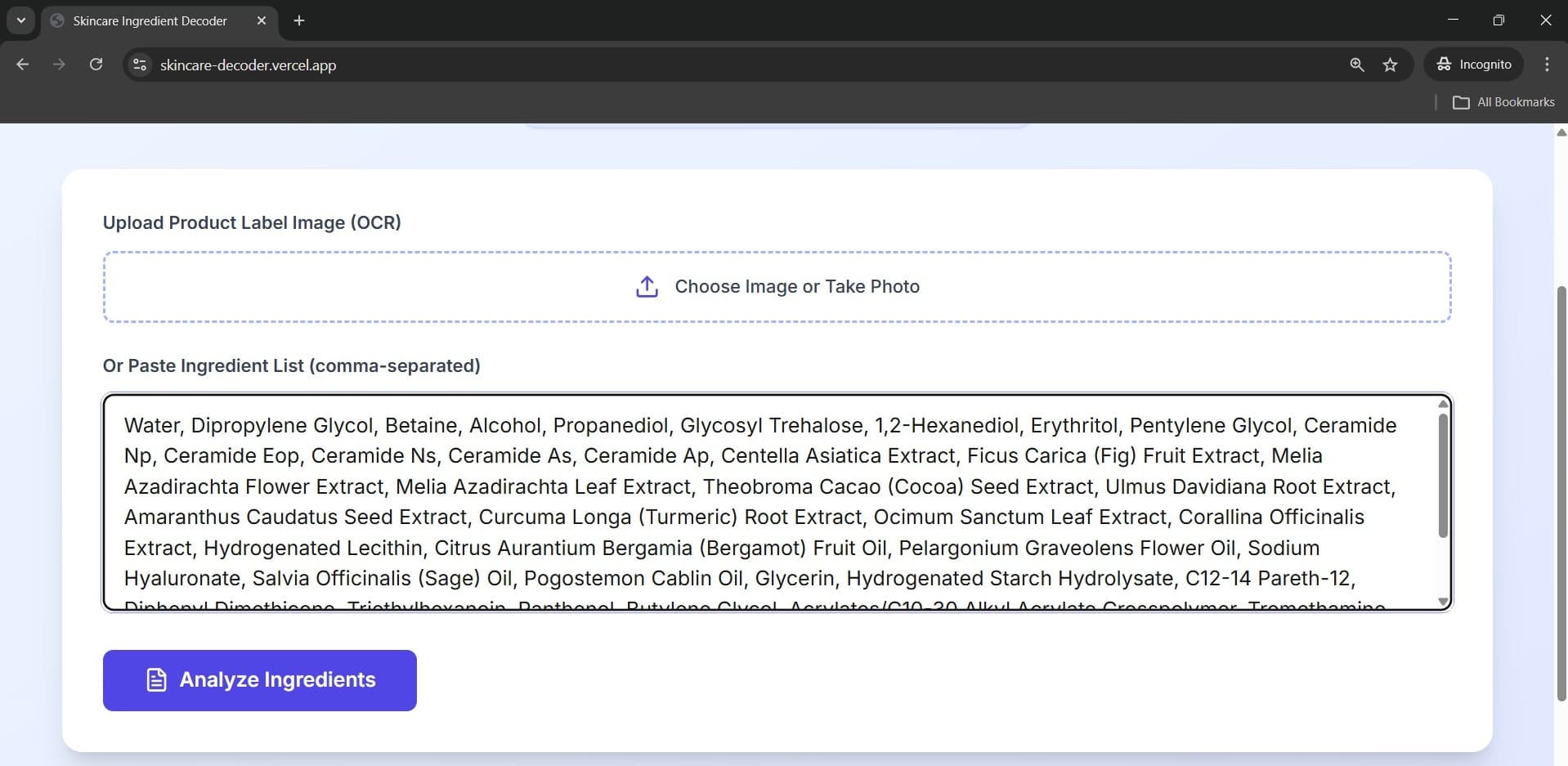The image size is (1568, 766).
Task: Click the upload icon above Choose Image text
Action: pyautogui.click(x=647, y=286)
